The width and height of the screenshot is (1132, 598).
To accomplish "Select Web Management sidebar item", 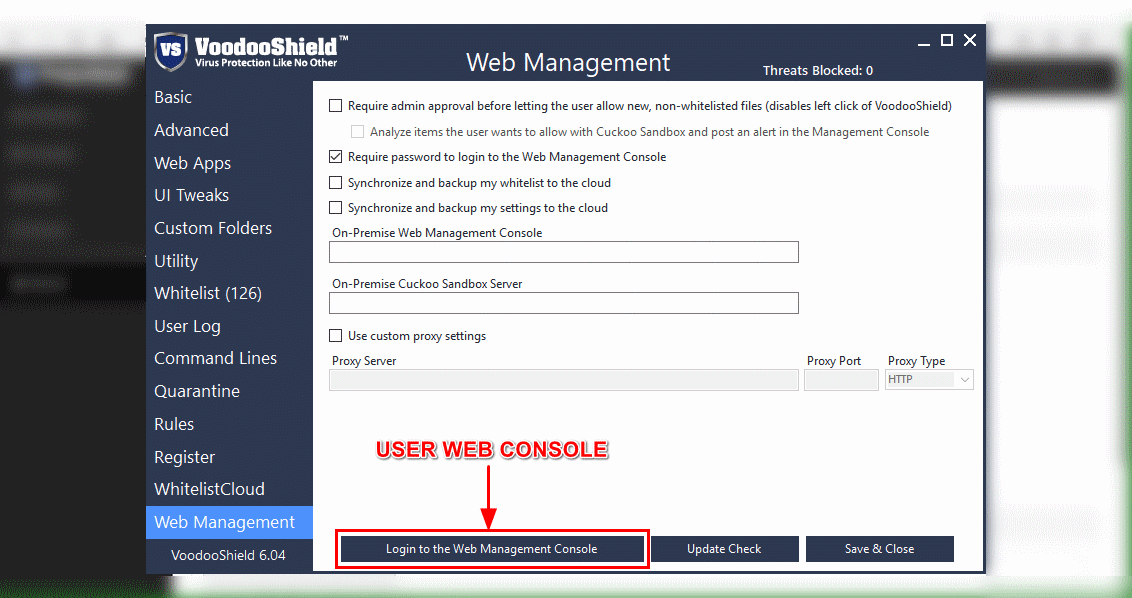I will point(230,522).
